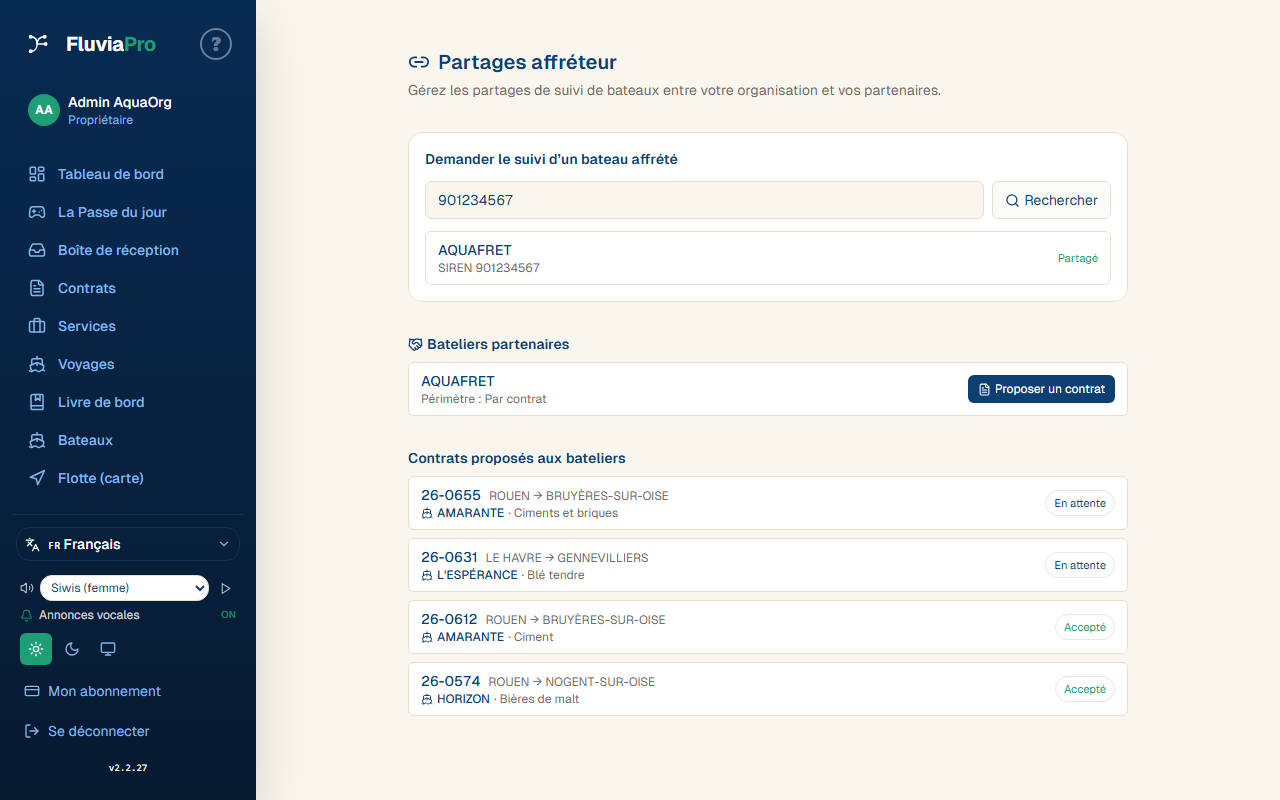Click the Boîte de réception inbox icon
The image size is (1280, 800).
coord(37,250)
